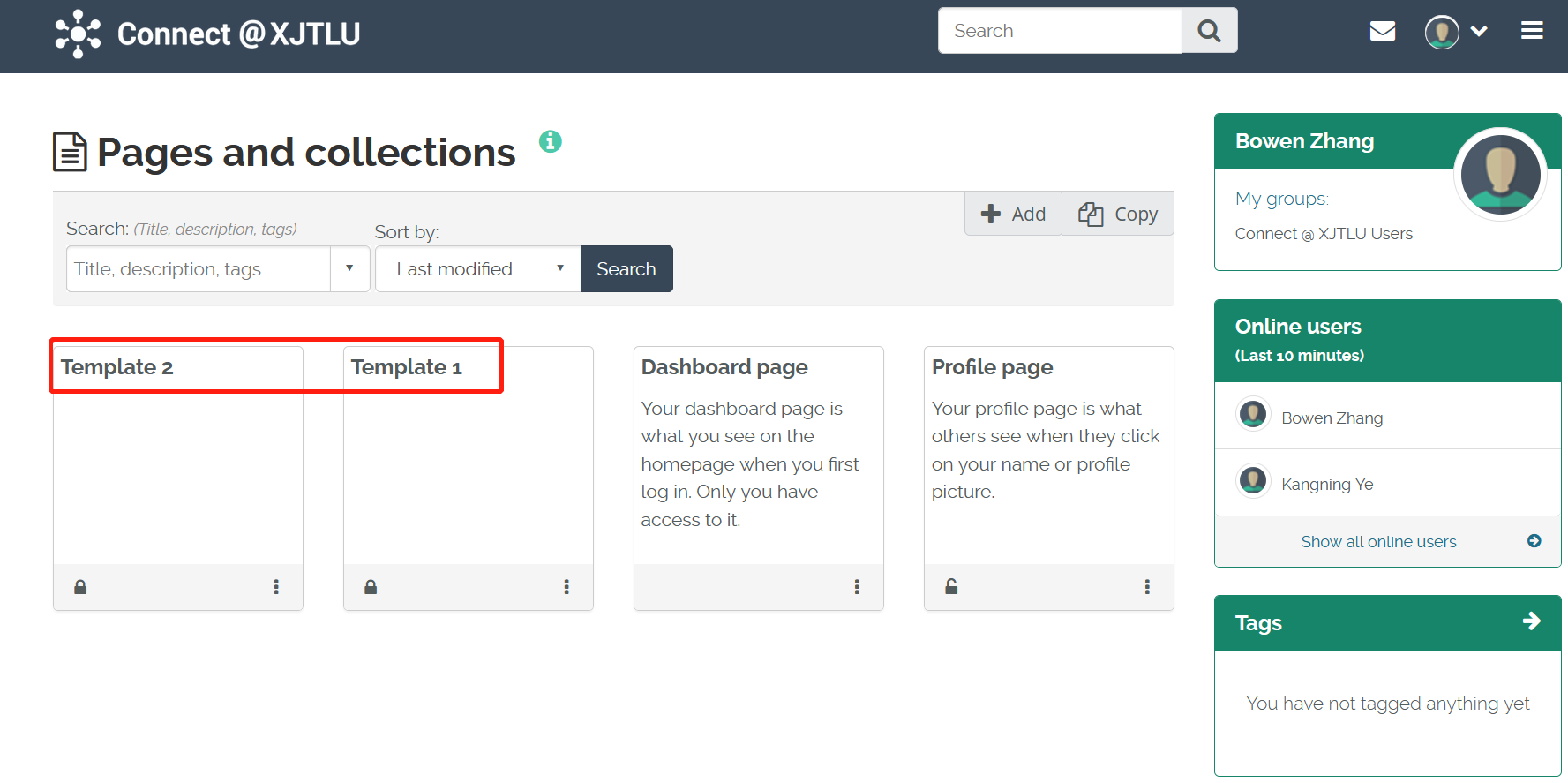
Task: Open the hamburger main menu
Action: (x=1532, y=31)
